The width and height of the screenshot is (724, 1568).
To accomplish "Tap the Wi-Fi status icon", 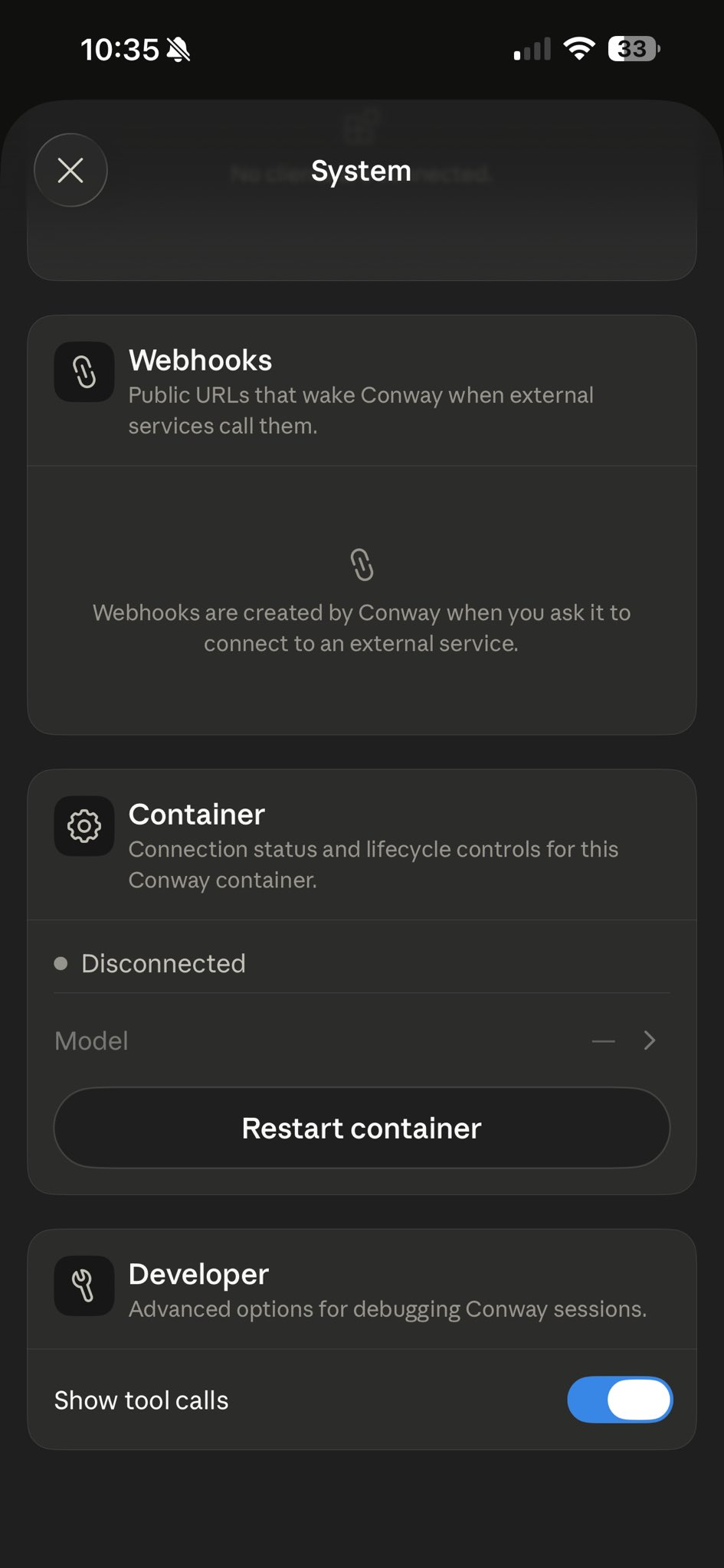I will [579, 49].
